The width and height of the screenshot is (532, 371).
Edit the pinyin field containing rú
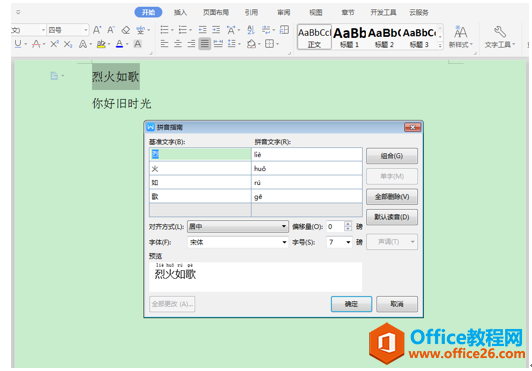point(307,183)
